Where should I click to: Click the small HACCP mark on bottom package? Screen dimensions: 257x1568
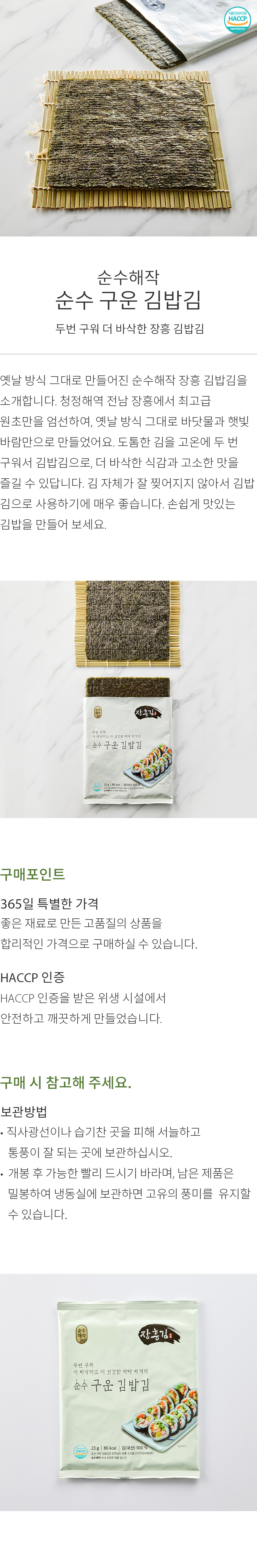80,1451
